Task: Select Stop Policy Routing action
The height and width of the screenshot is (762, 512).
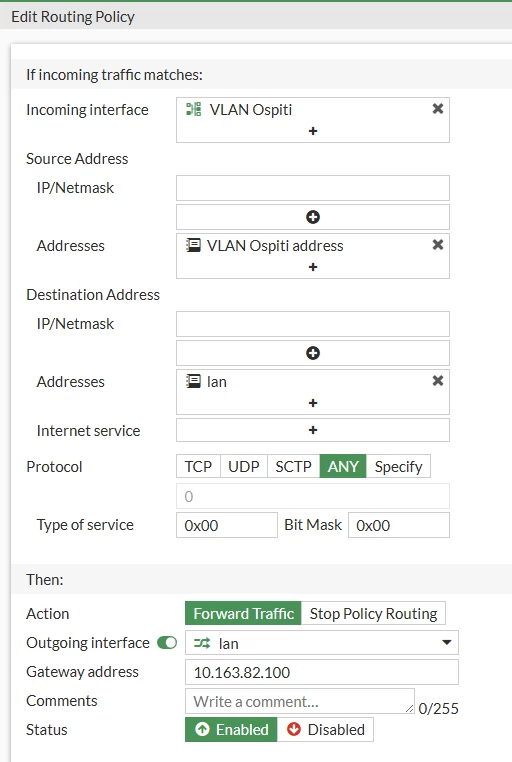Action: [x=373, y=613]
